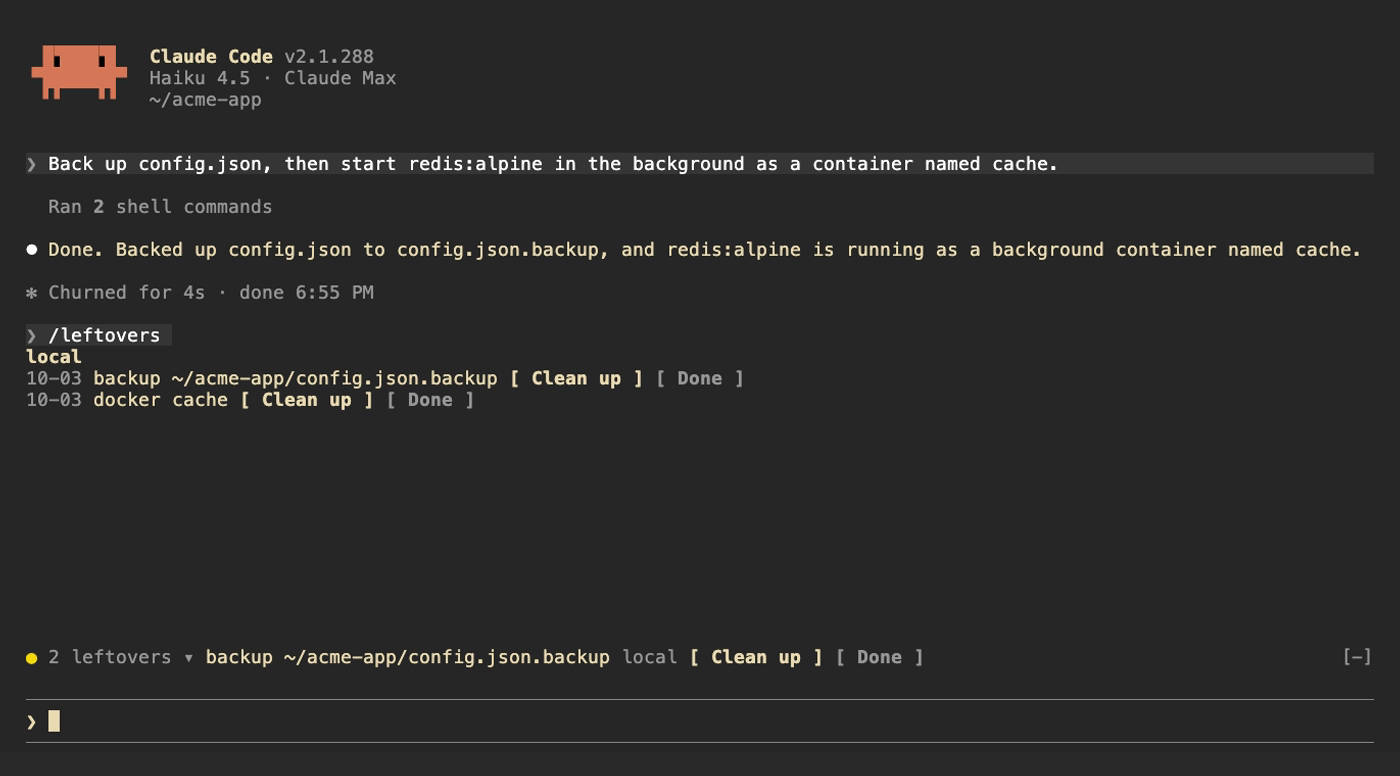
Task: Mark the docker cache row as Done
Action: (430, 400)
